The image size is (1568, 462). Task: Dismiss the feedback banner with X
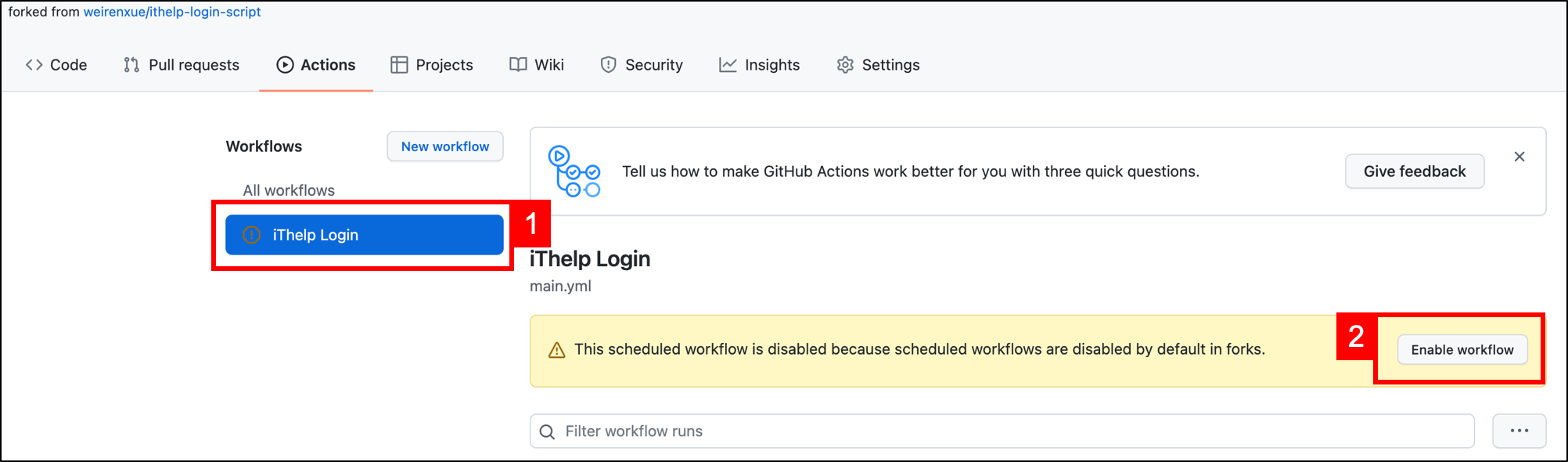tap(1519, 157)
